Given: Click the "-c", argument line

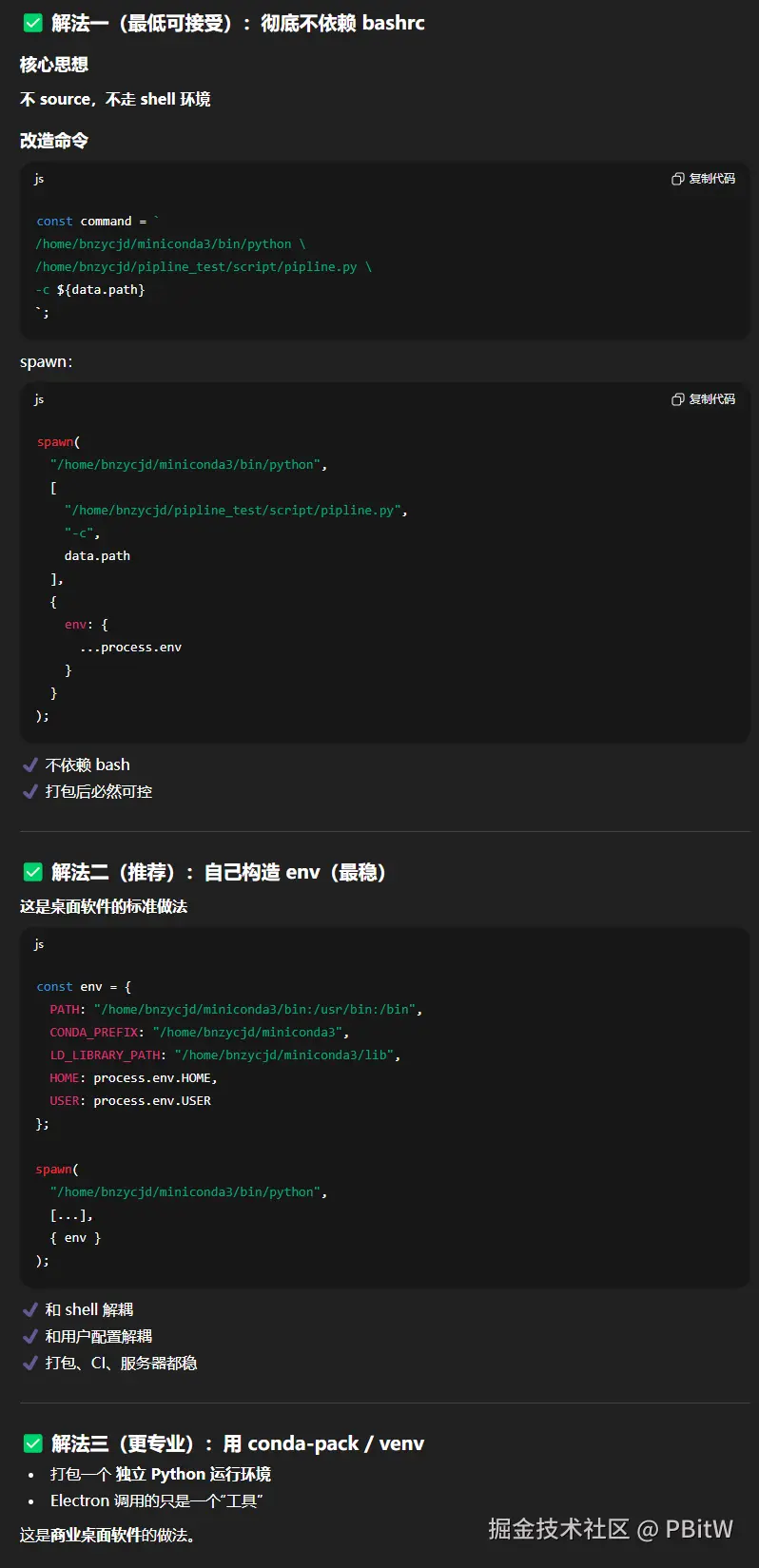Looking at the screenshot, I should (82, 532).
